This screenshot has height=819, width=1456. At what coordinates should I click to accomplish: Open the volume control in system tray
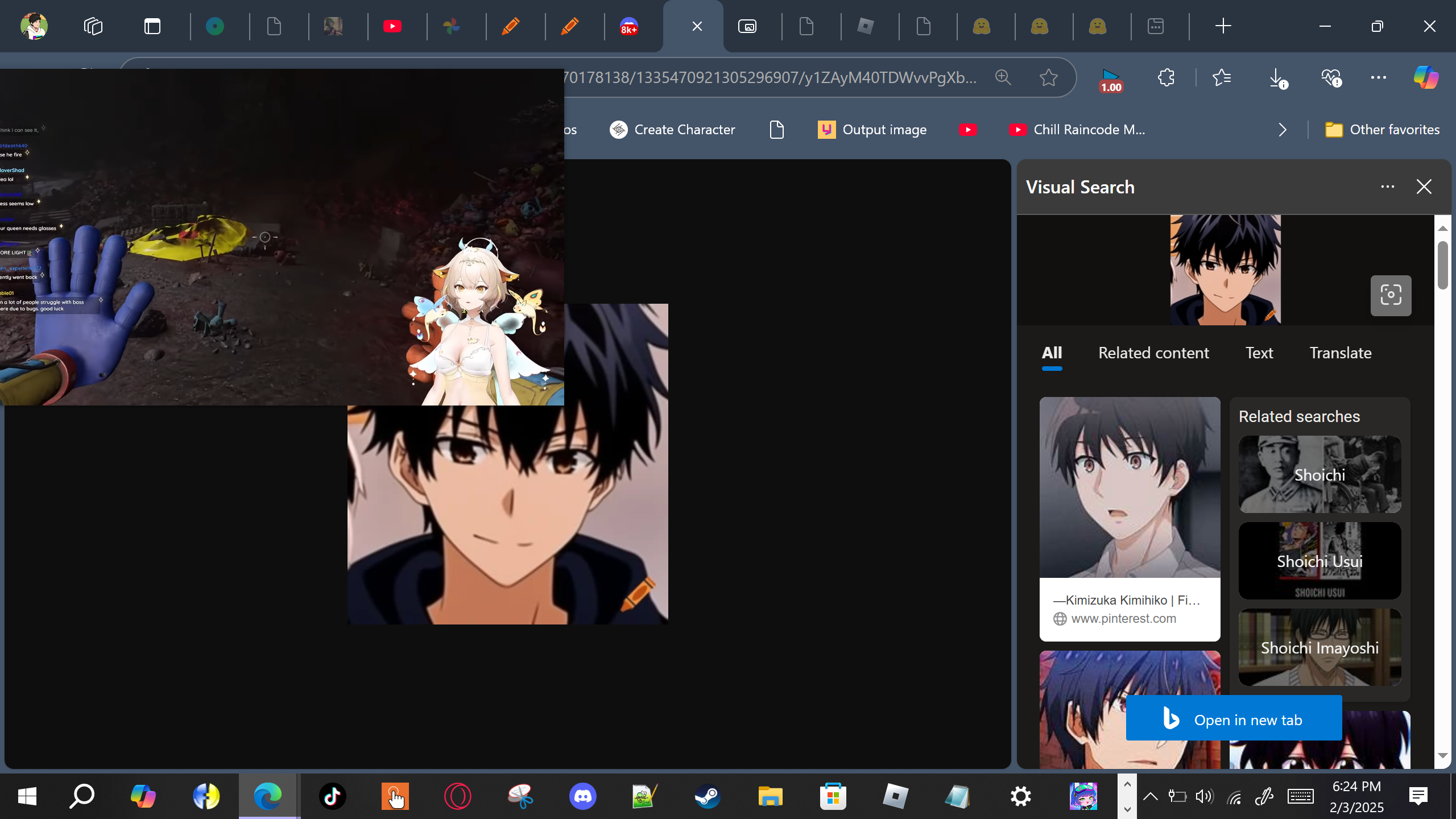[1204, 796]
